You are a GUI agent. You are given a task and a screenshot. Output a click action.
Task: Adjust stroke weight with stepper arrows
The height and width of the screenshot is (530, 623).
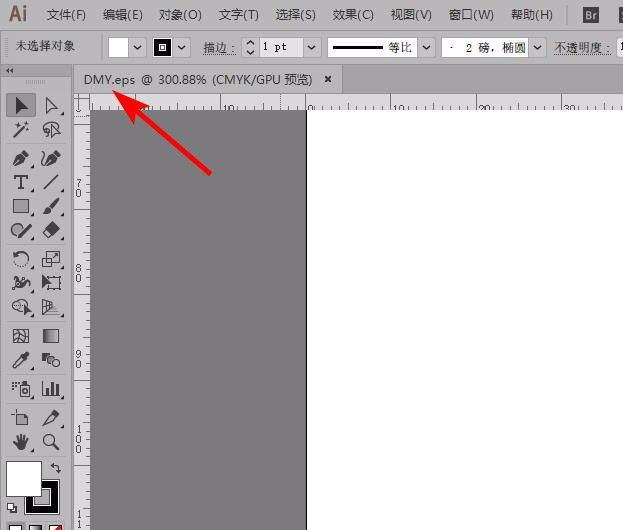[250, 48]
